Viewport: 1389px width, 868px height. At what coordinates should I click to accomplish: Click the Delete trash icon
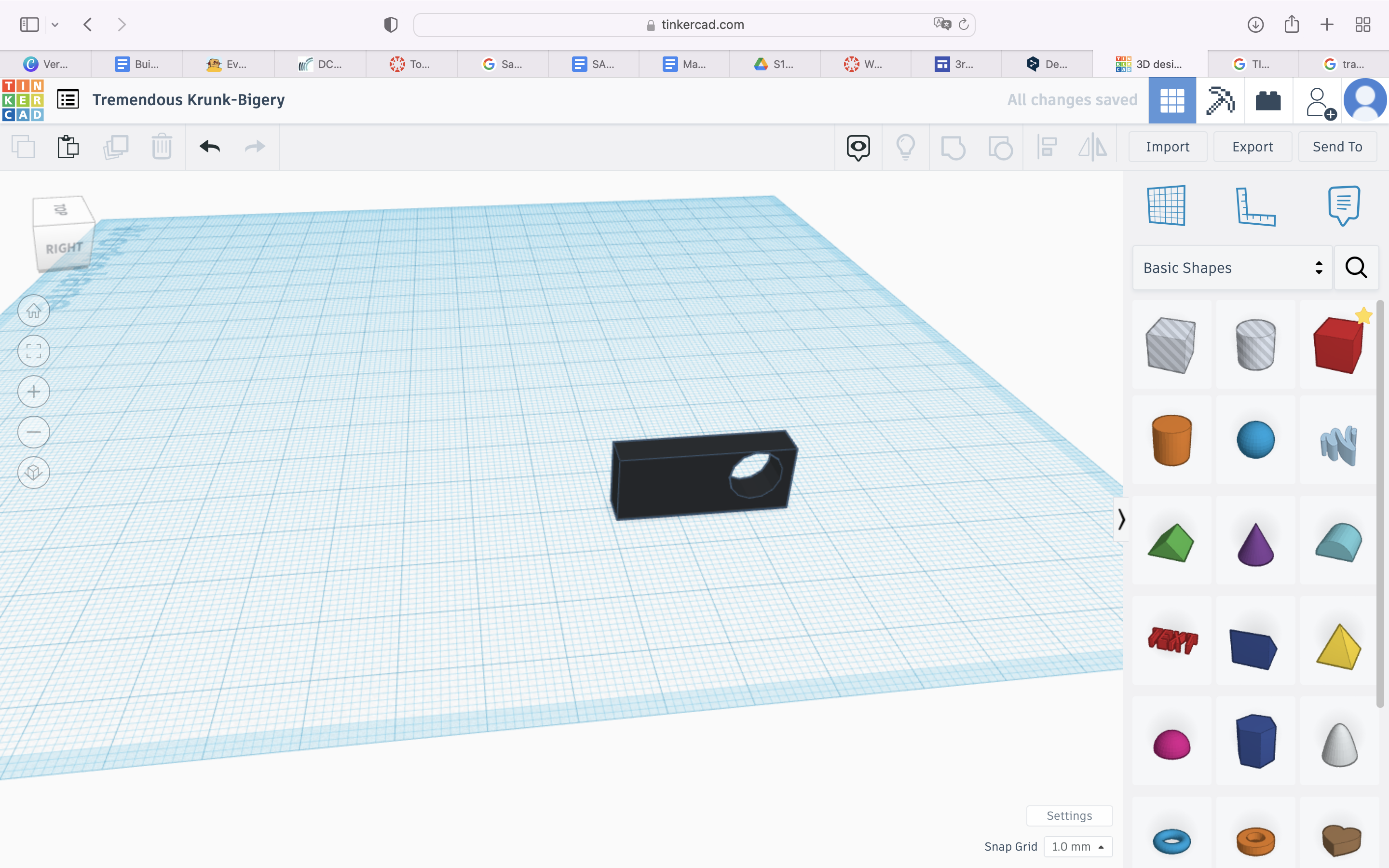click(x=162, y=147)
